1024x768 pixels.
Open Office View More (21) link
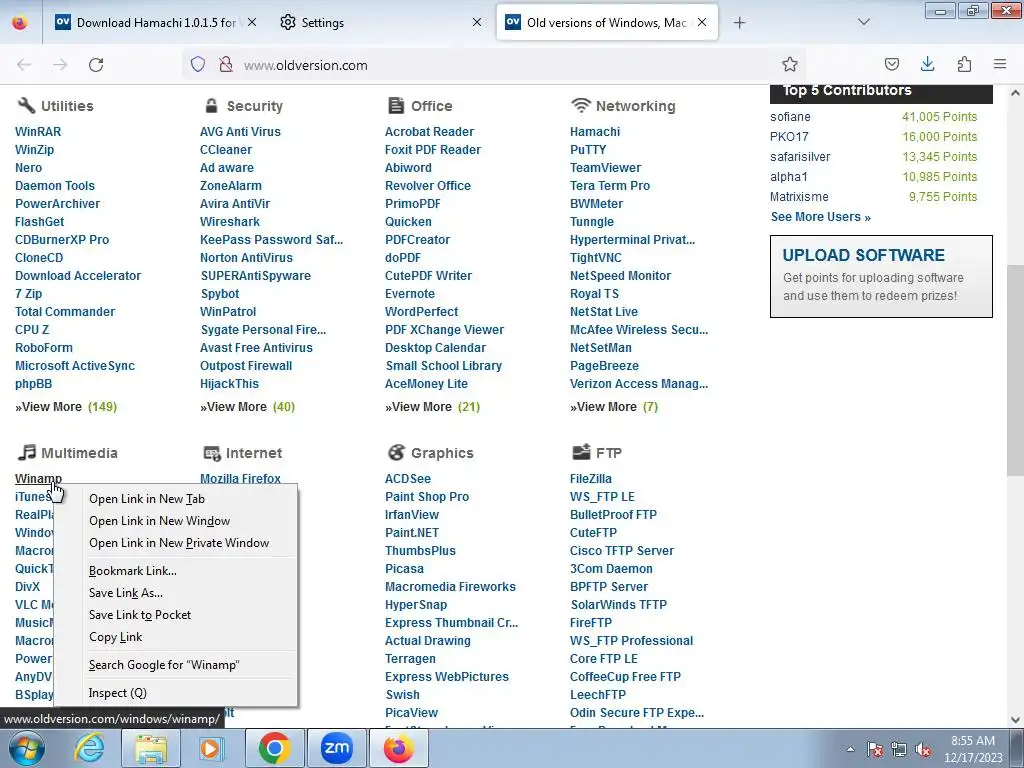pos(432,407)
